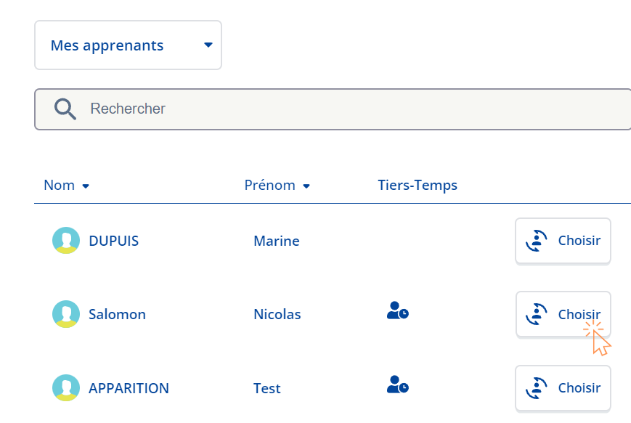Click the name DUPUIS

pyautogui.click(x=113, y=241)
